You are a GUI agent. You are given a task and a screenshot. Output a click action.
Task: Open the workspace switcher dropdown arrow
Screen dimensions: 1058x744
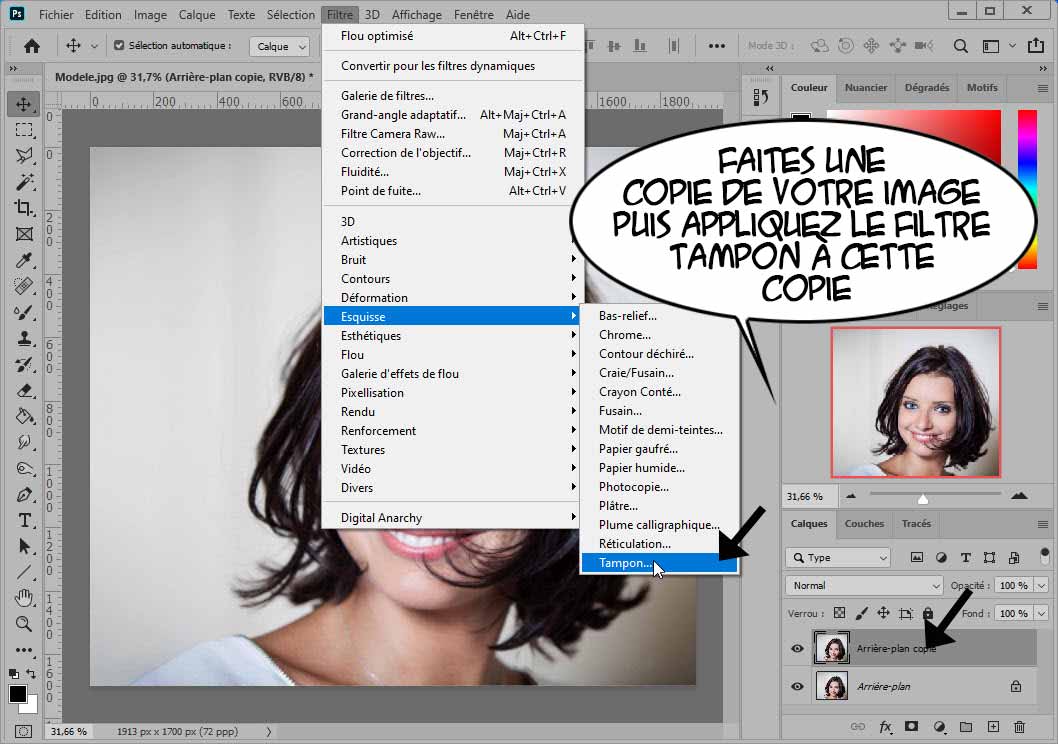(x=1012, y=46)
